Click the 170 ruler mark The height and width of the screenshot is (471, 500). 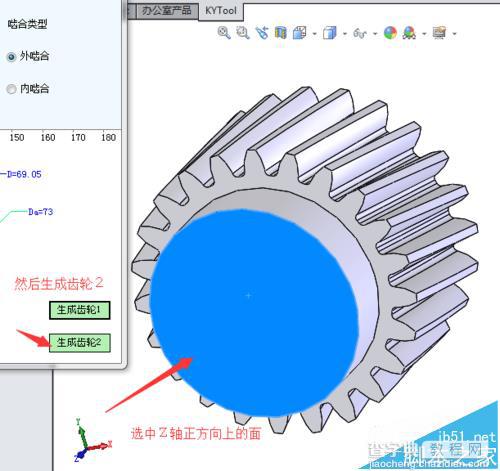click(78, 137)
